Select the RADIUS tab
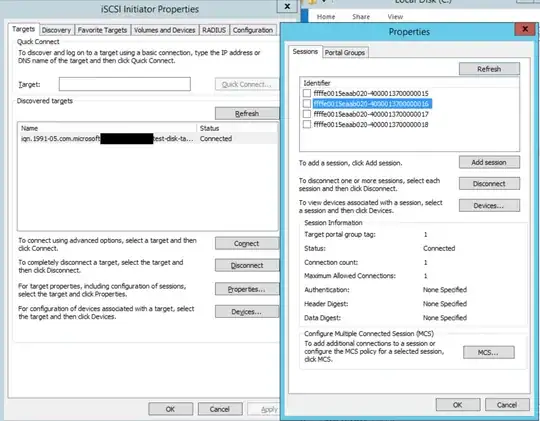 (x=214, y=30)
